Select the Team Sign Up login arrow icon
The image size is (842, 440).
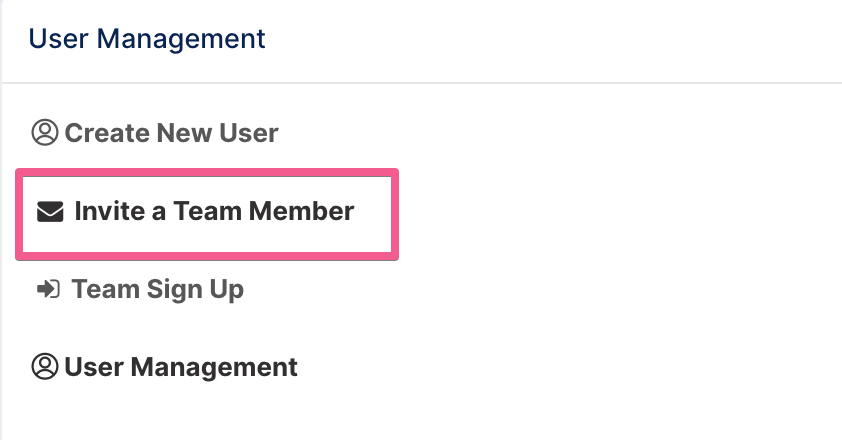pyautogui.click(x=48, y=290)
